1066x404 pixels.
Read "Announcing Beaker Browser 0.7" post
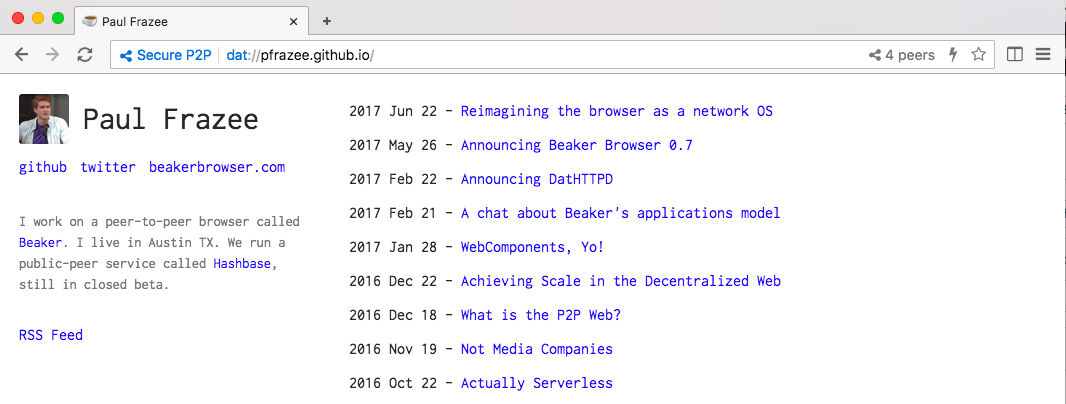pos(576,145)
